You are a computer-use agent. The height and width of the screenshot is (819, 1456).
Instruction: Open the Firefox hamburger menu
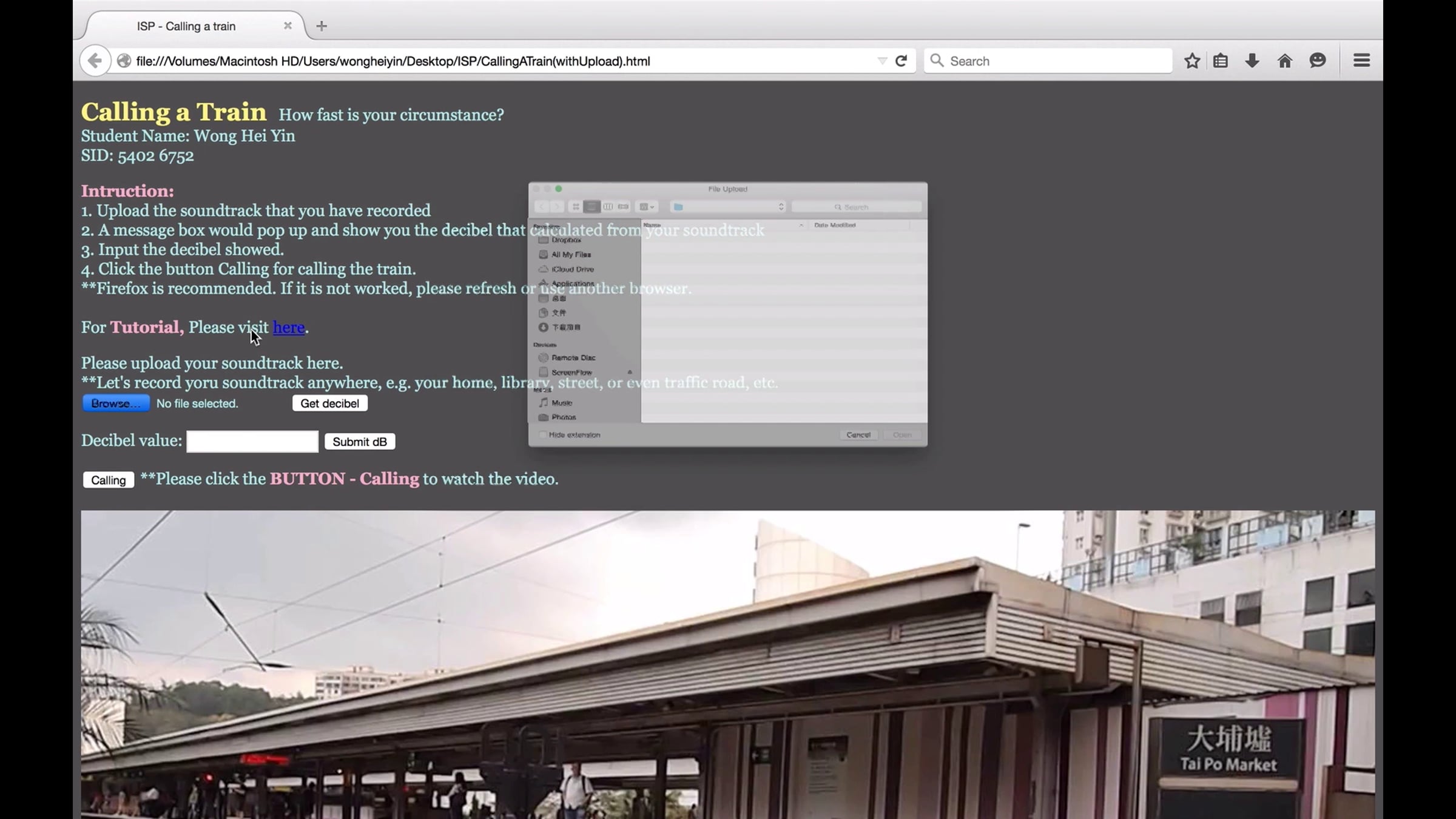[1361, 61]
